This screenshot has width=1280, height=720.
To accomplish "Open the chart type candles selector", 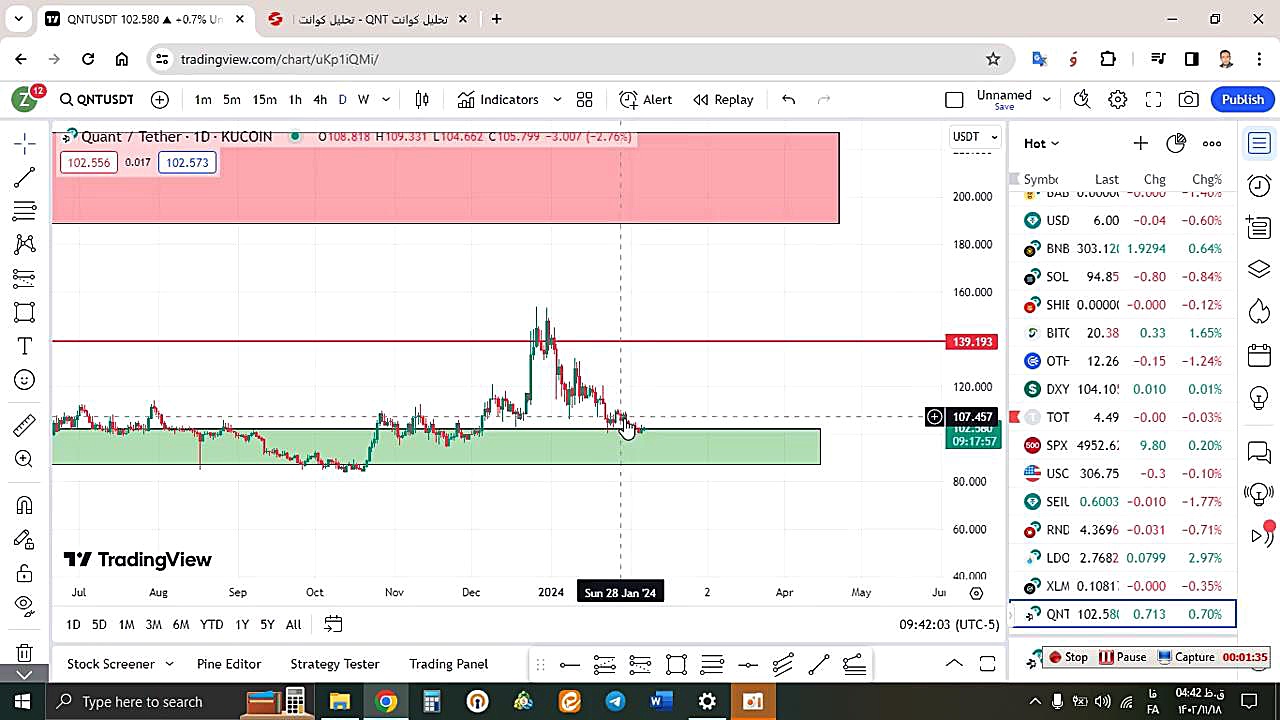I will pos(422,99).
